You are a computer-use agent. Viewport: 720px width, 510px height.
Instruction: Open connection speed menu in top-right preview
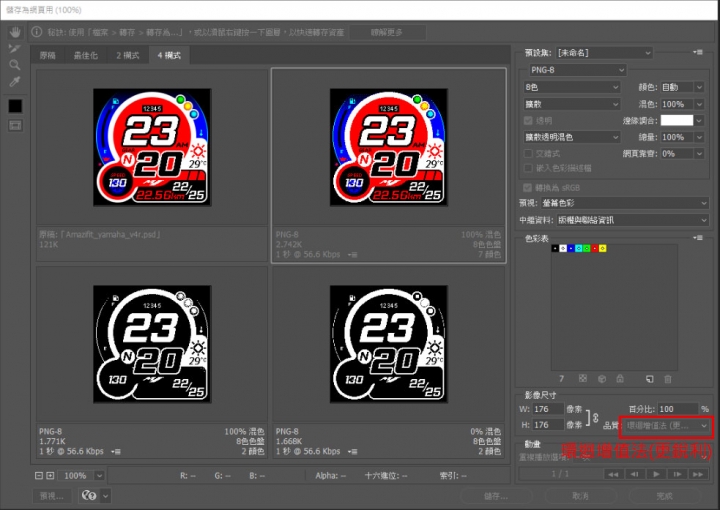[353, 254]
